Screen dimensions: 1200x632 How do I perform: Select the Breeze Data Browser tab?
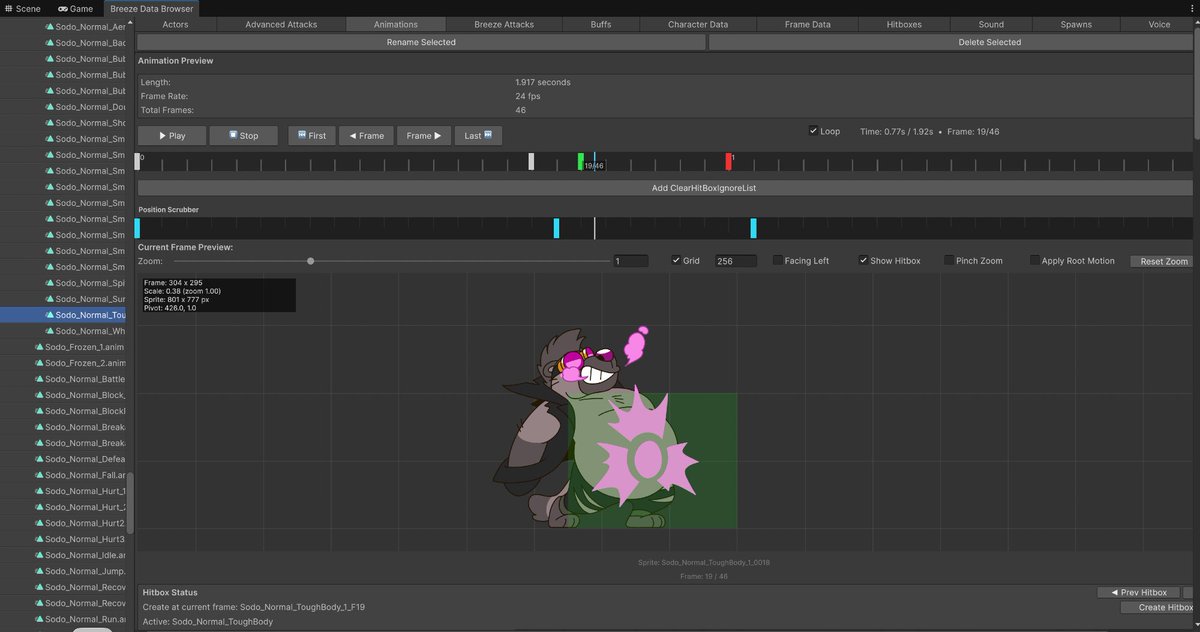(152, 8)
